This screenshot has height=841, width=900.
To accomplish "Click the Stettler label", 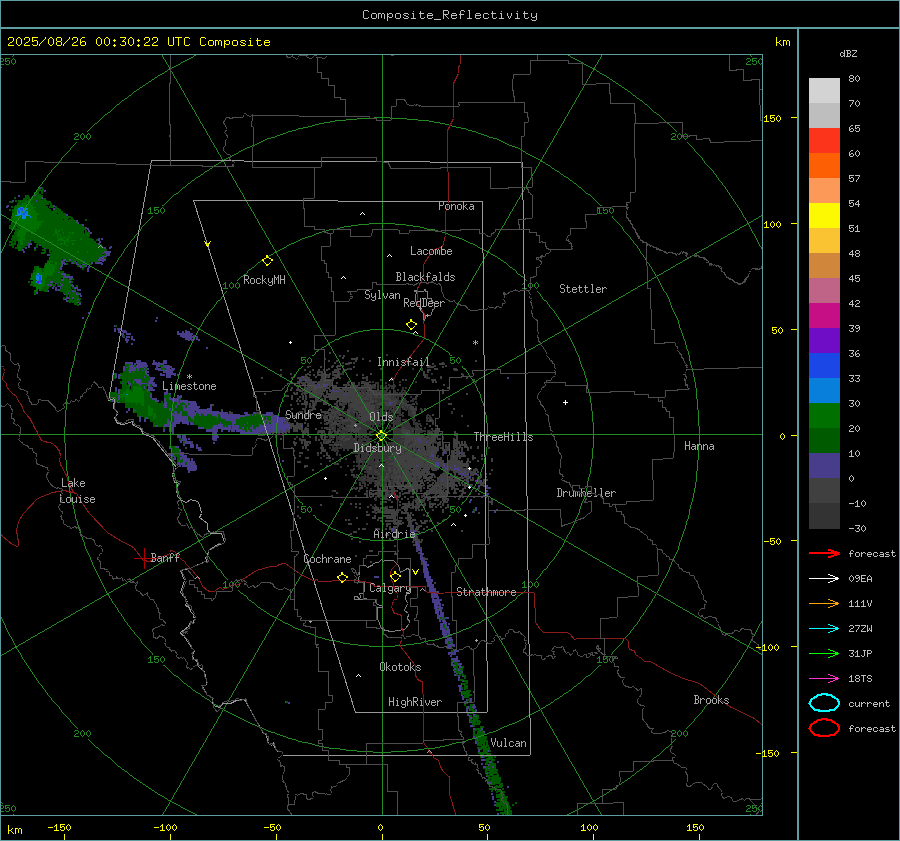I will (x=583, y=289).
